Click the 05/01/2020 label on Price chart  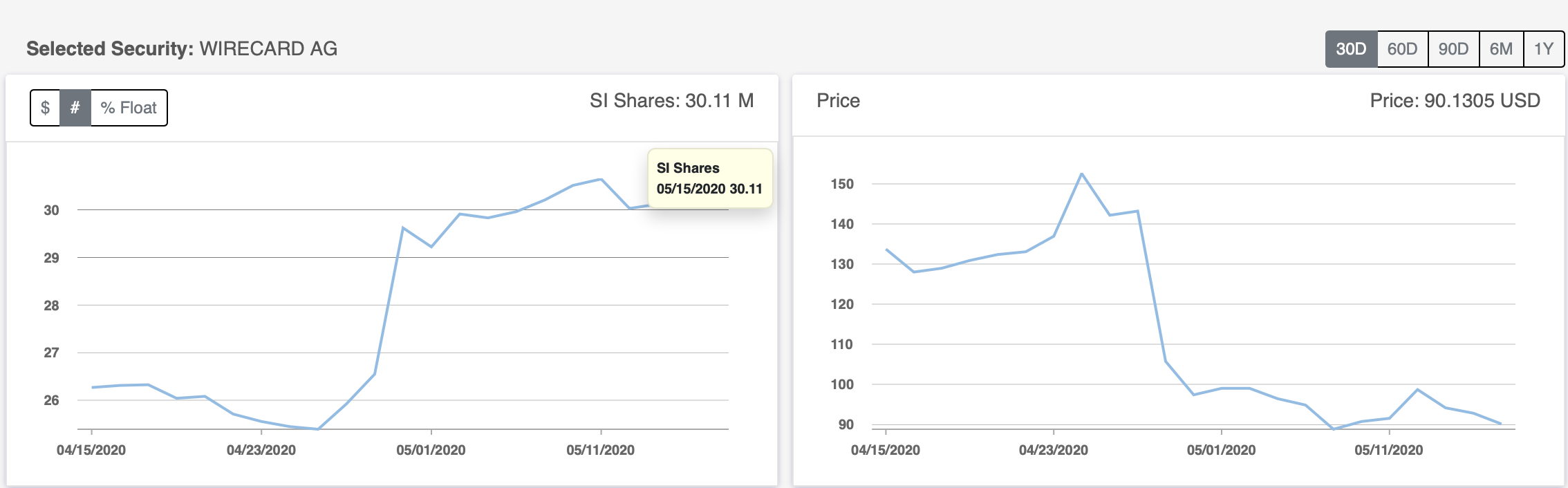coord(1221,450)
